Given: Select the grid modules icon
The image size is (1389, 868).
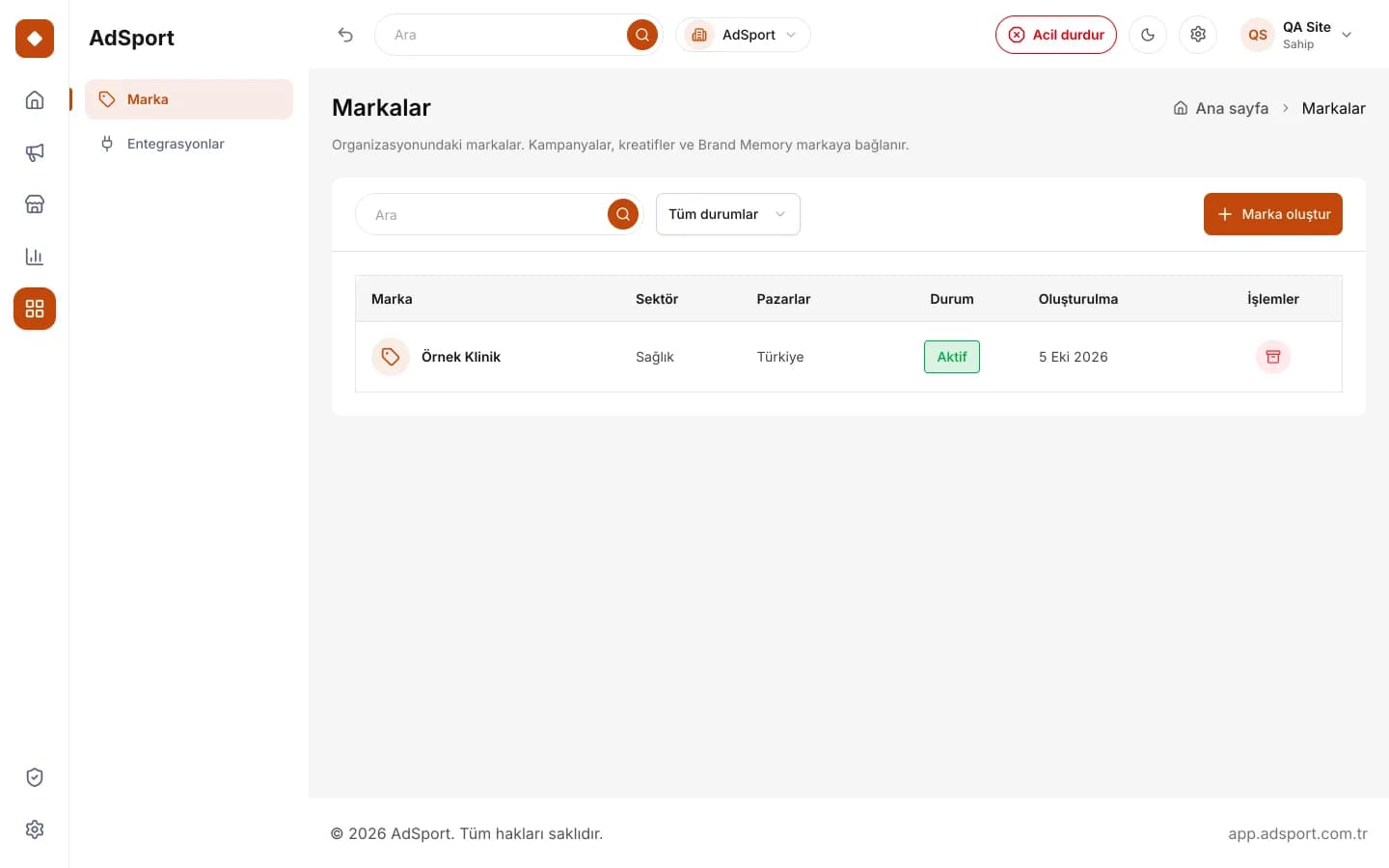Looking at the screenshot, I should (x=35, y=309).
